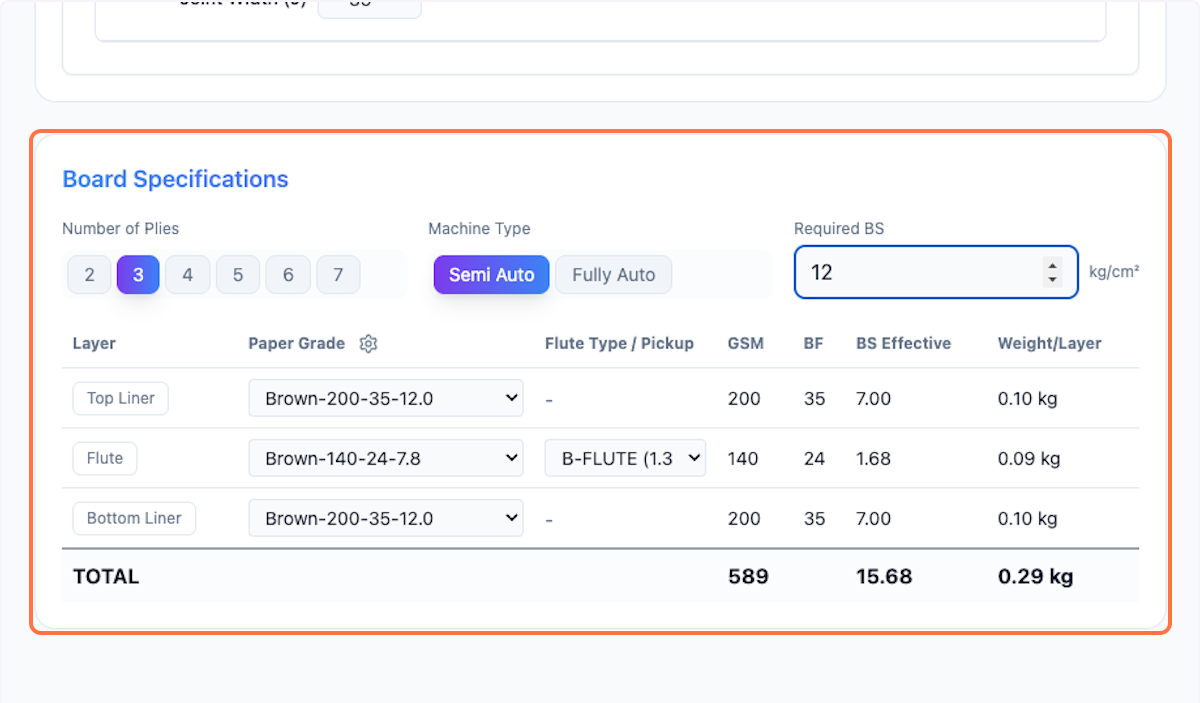Decrement Required BS with down arrow
This screenshot has width=1200, height=703.
coord(1052,279)
